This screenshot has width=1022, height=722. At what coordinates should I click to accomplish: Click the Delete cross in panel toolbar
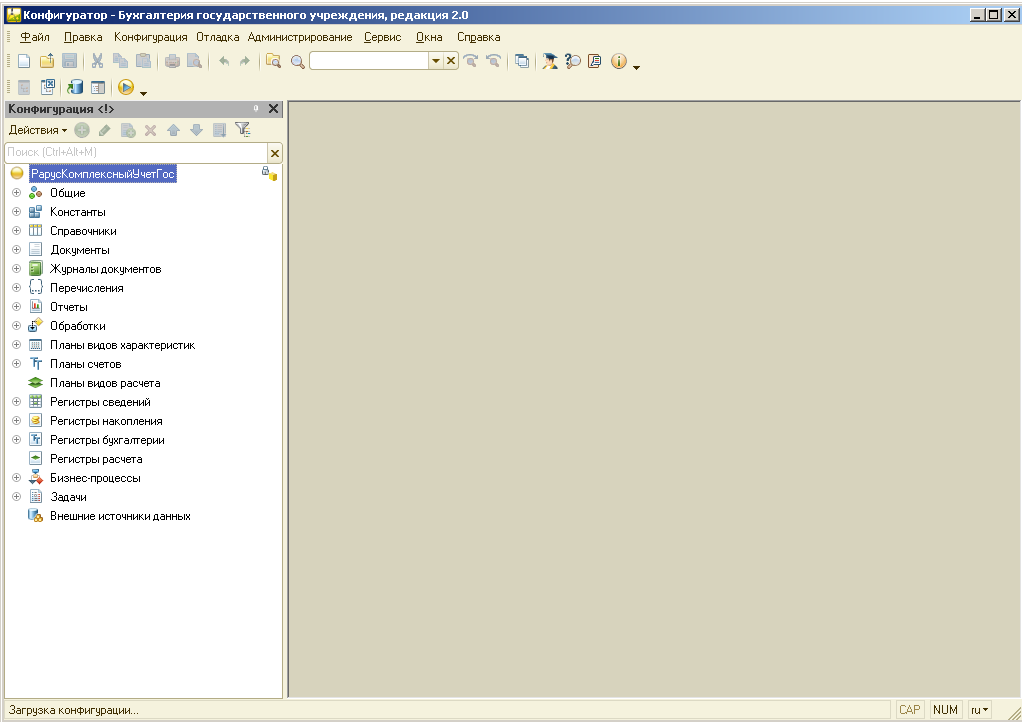click(151, 130)
